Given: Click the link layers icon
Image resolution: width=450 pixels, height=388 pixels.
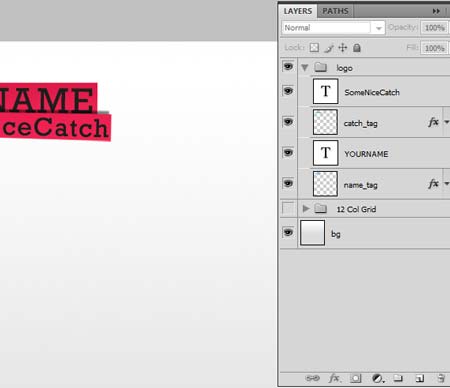Looking at the screenshot, I should coord(312,378).
